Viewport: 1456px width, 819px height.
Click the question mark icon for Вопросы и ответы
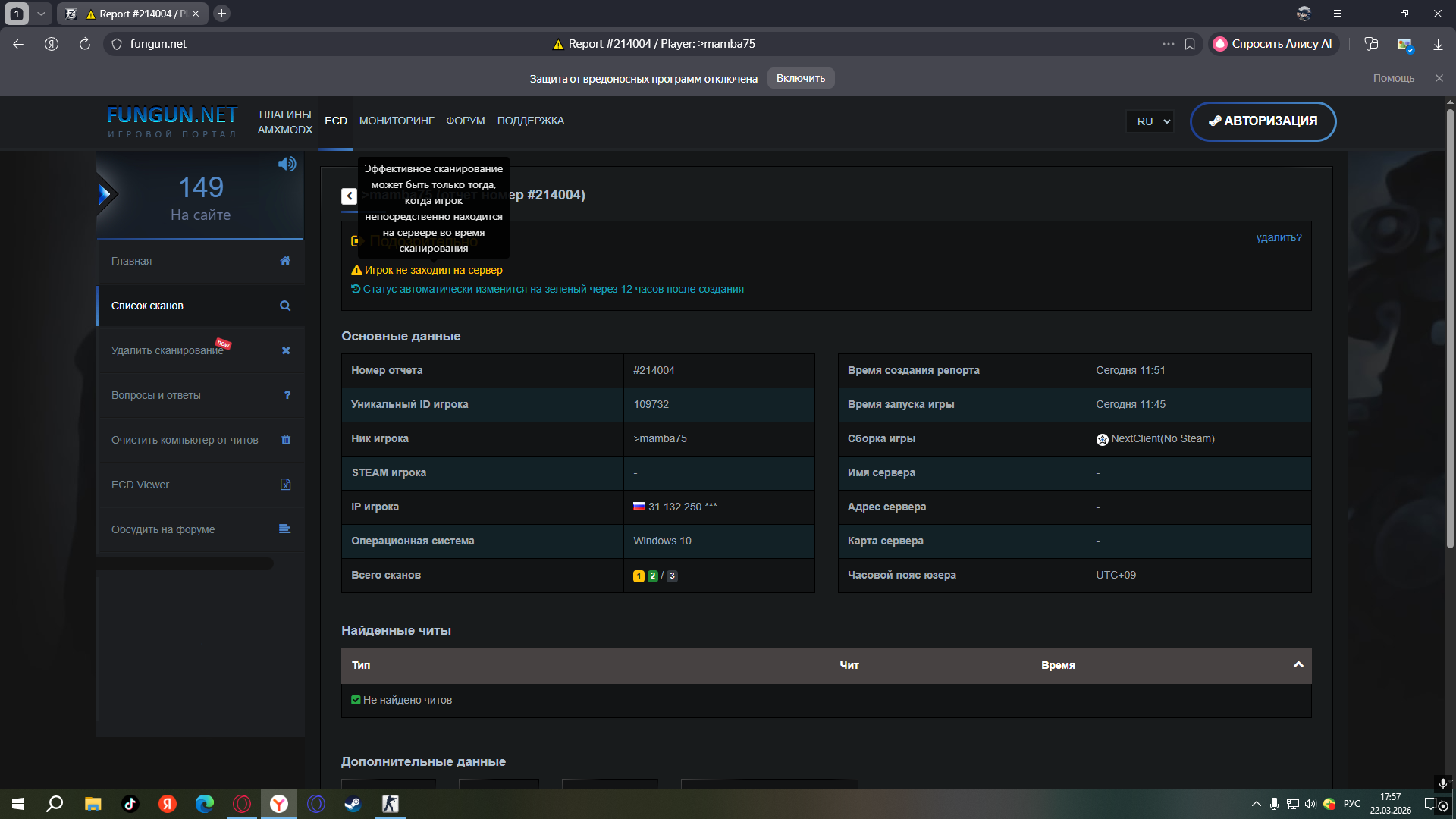(287, 395)
